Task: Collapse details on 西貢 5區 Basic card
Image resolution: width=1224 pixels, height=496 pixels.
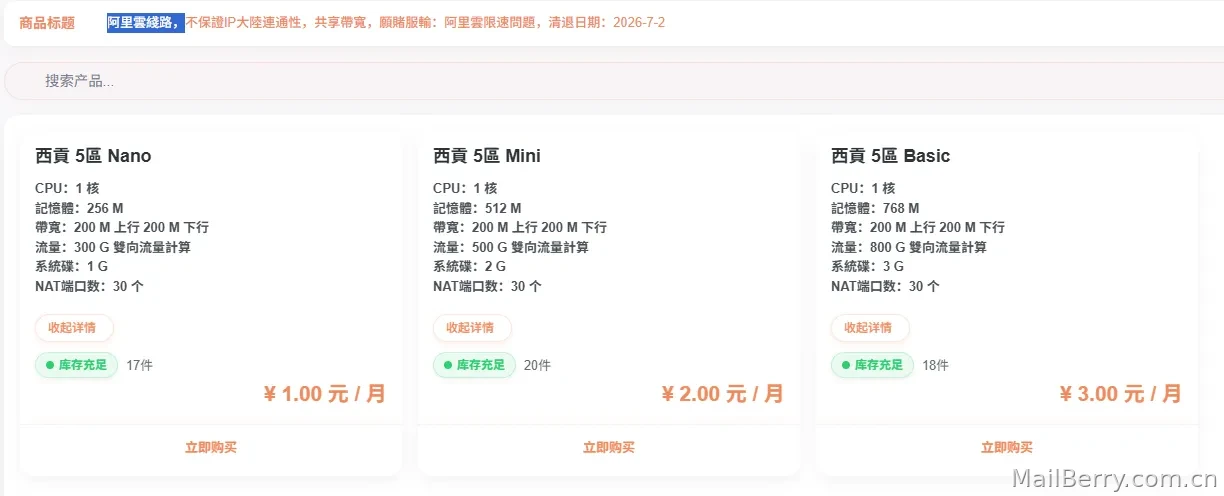Action: 870,328
